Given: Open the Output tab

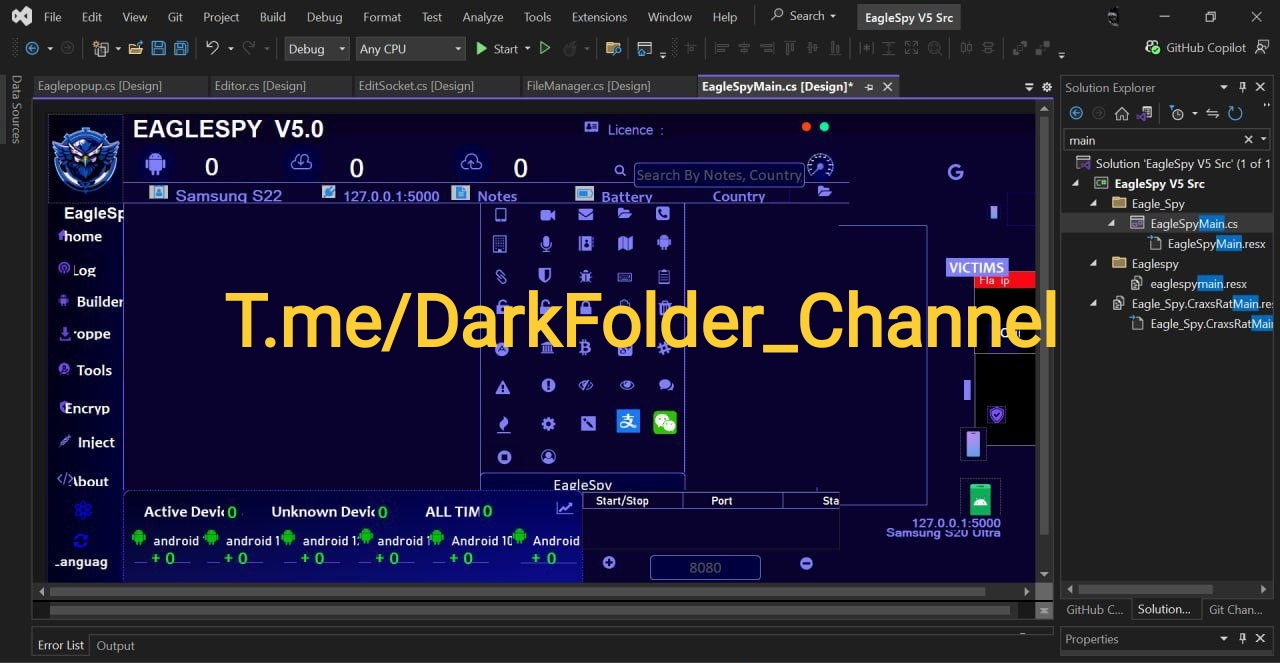Looking at the screenshot, I should (115, 645).
